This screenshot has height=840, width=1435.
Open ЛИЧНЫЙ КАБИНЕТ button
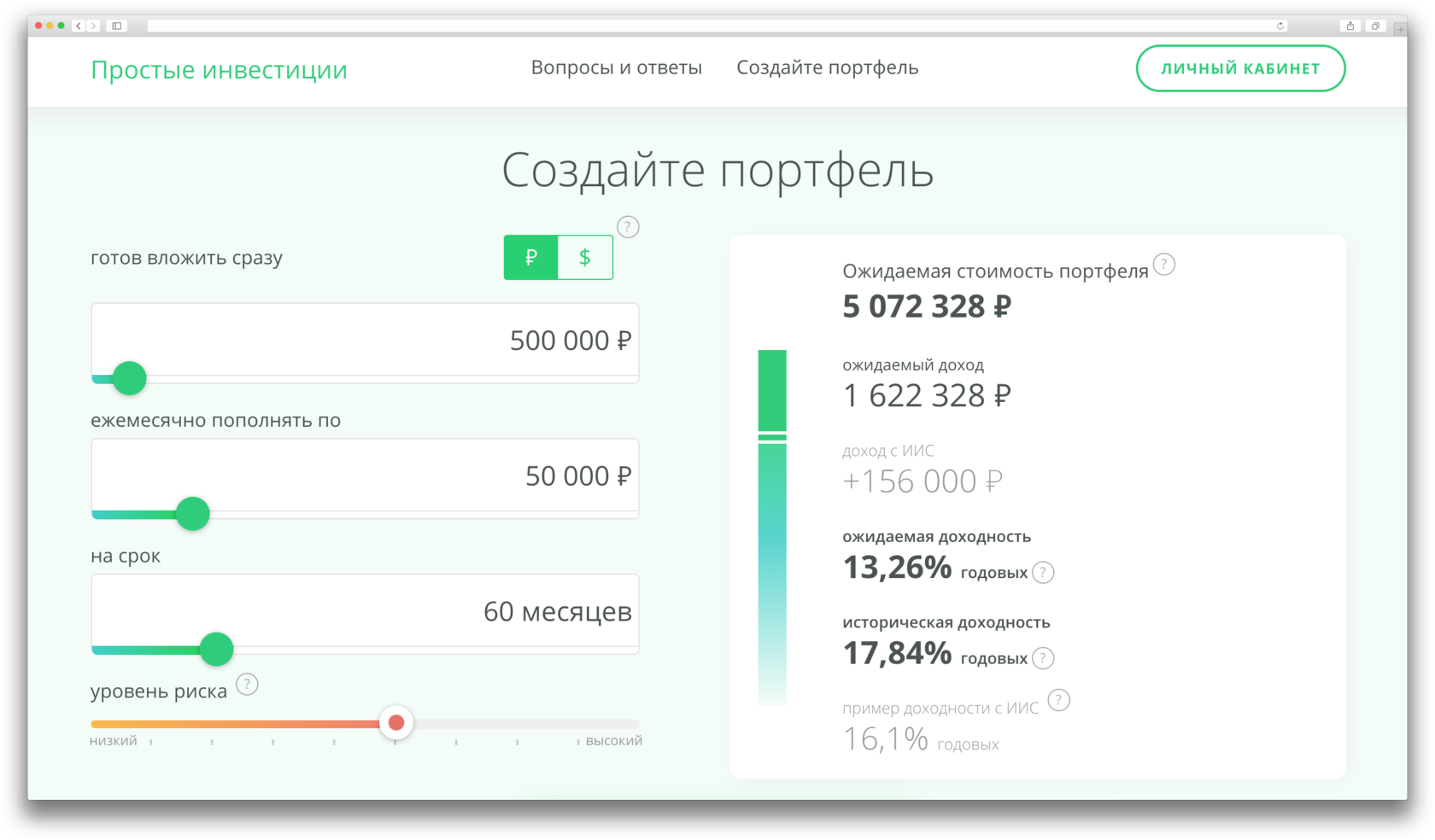click(x=1240, y=68)
